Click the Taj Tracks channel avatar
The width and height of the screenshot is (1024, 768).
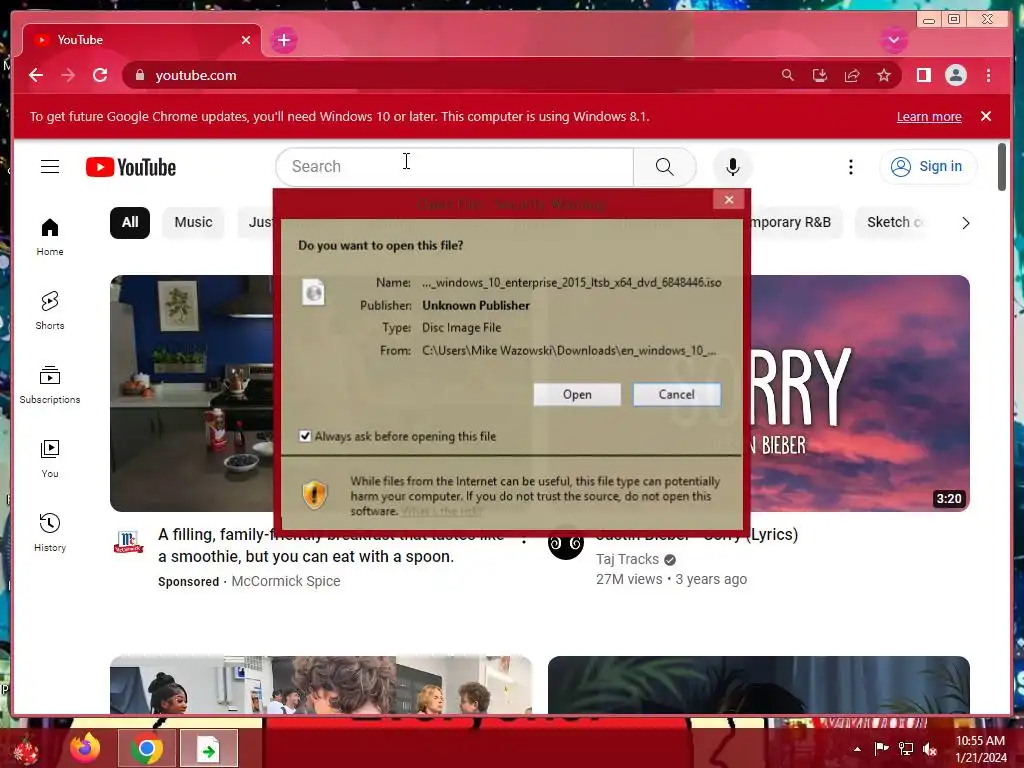[x=566, y=543]
